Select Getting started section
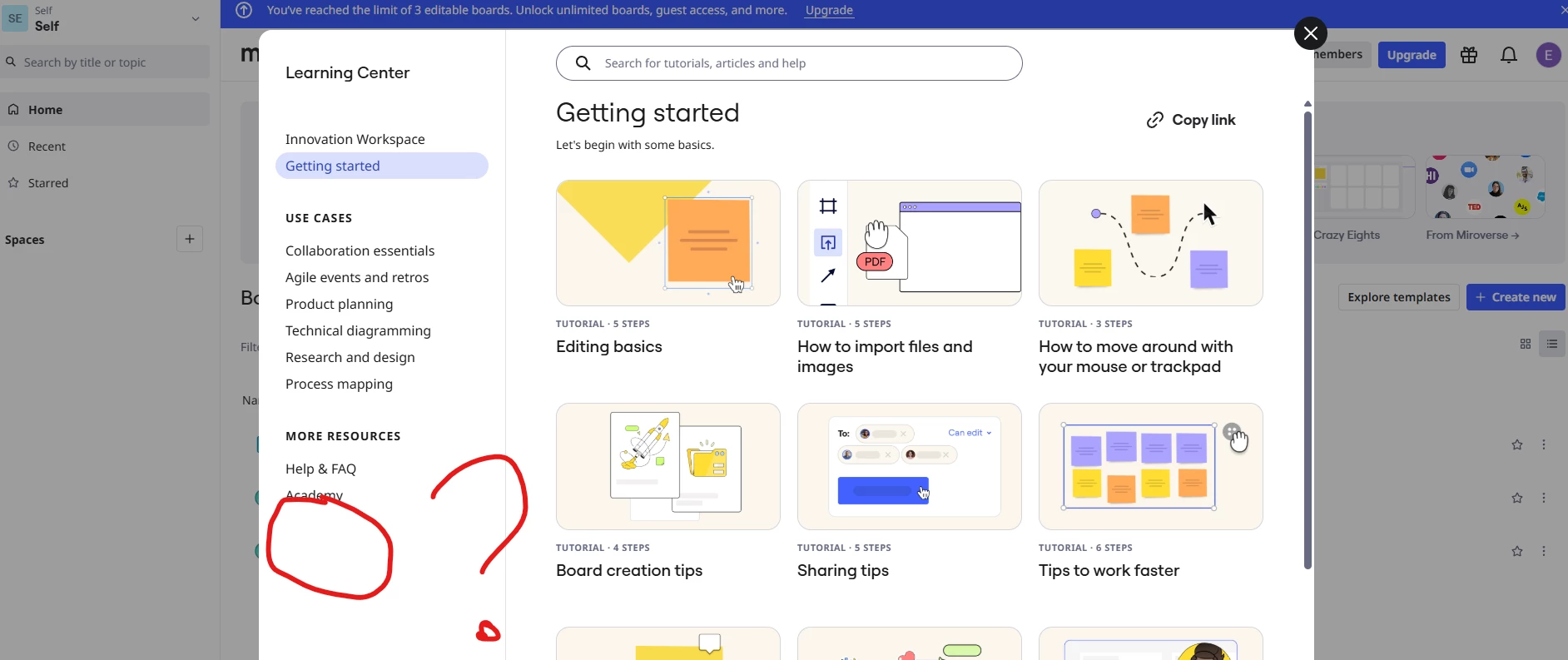Viewport: 1568px width, 660px height. coord(382,166)
